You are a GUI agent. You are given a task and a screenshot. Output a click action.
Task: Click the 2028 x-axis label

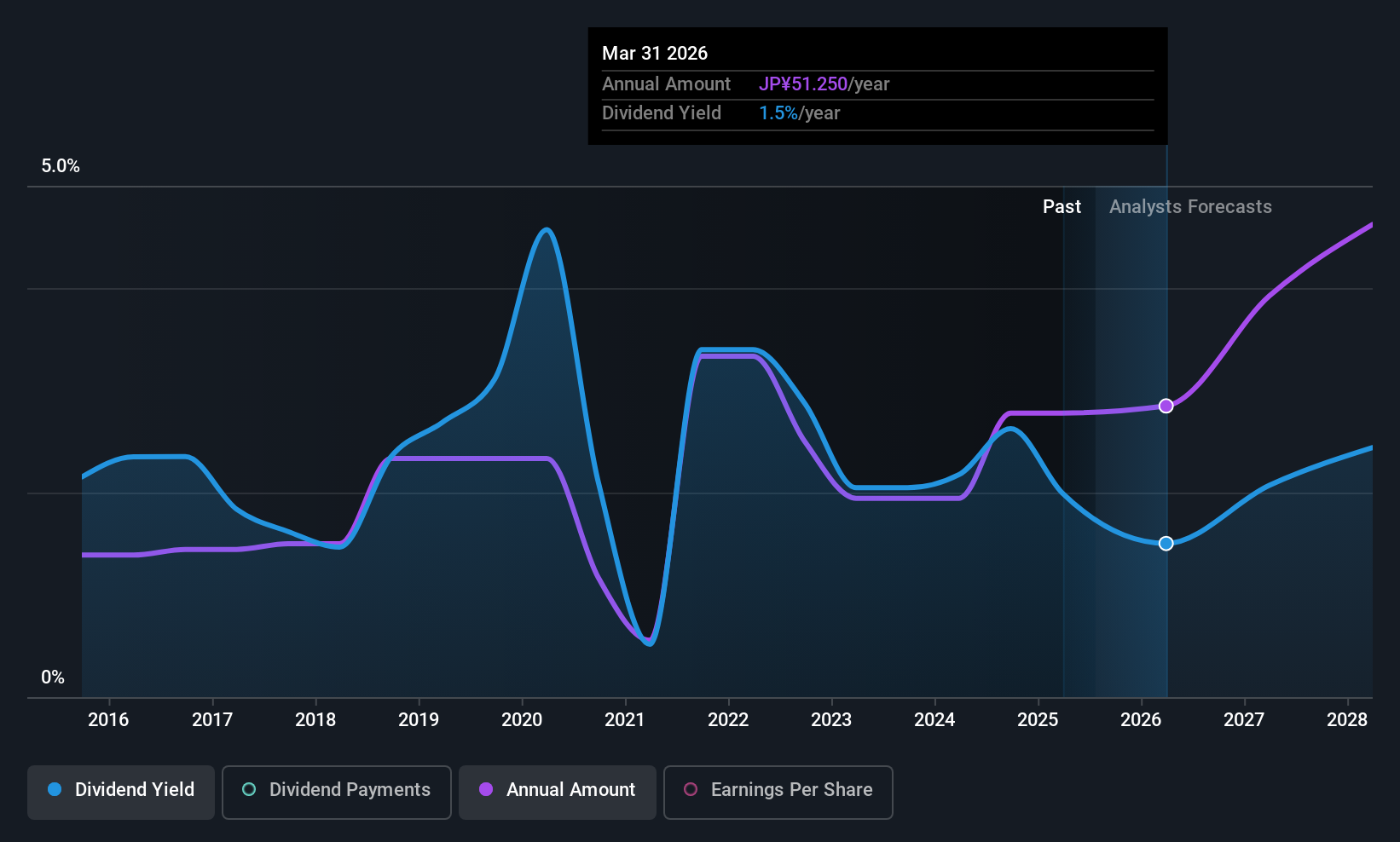point(1347,720)
